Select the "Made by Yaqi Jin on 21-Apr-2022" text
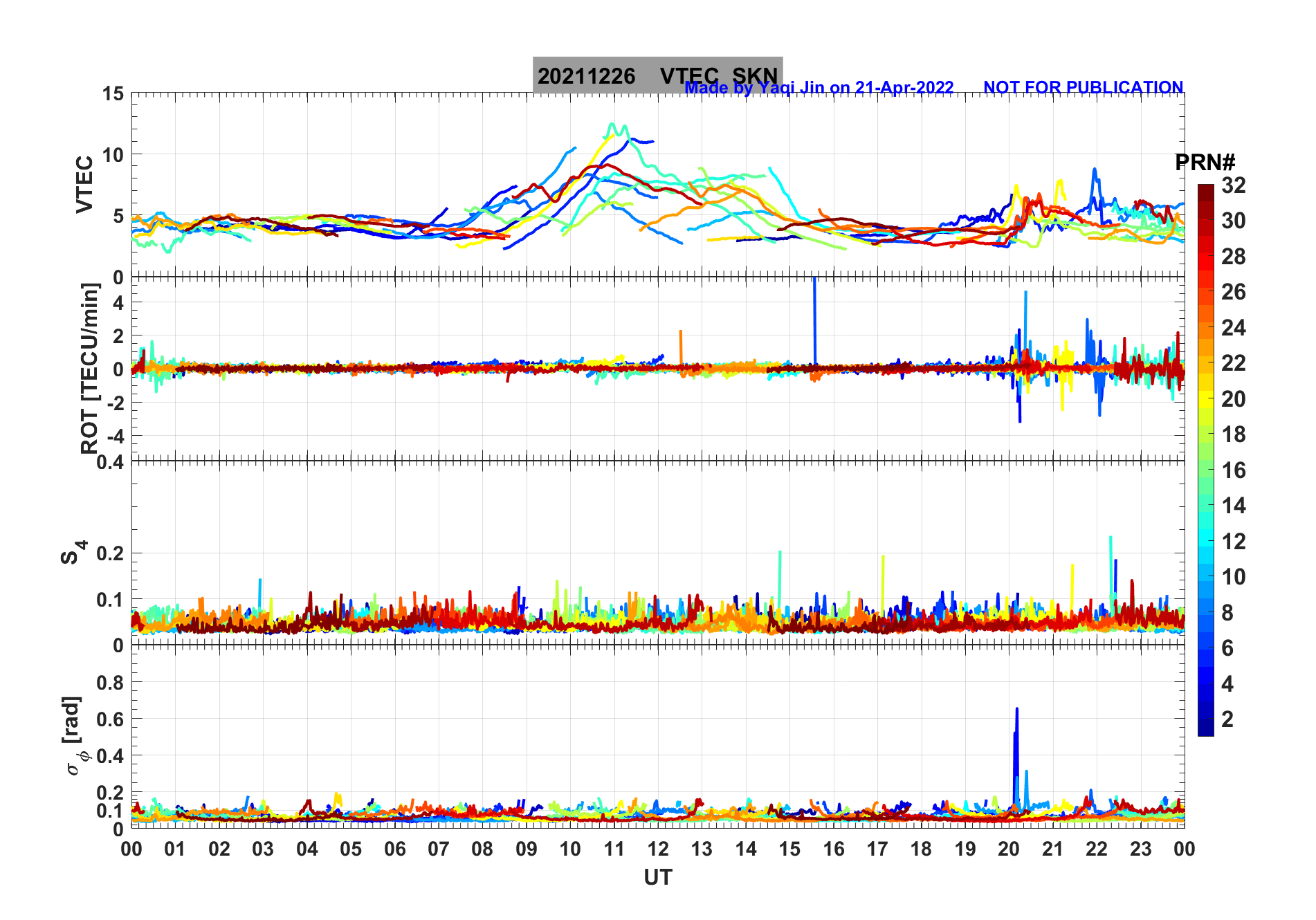This screenshot has height=920, width=1316. pos(819,88)
